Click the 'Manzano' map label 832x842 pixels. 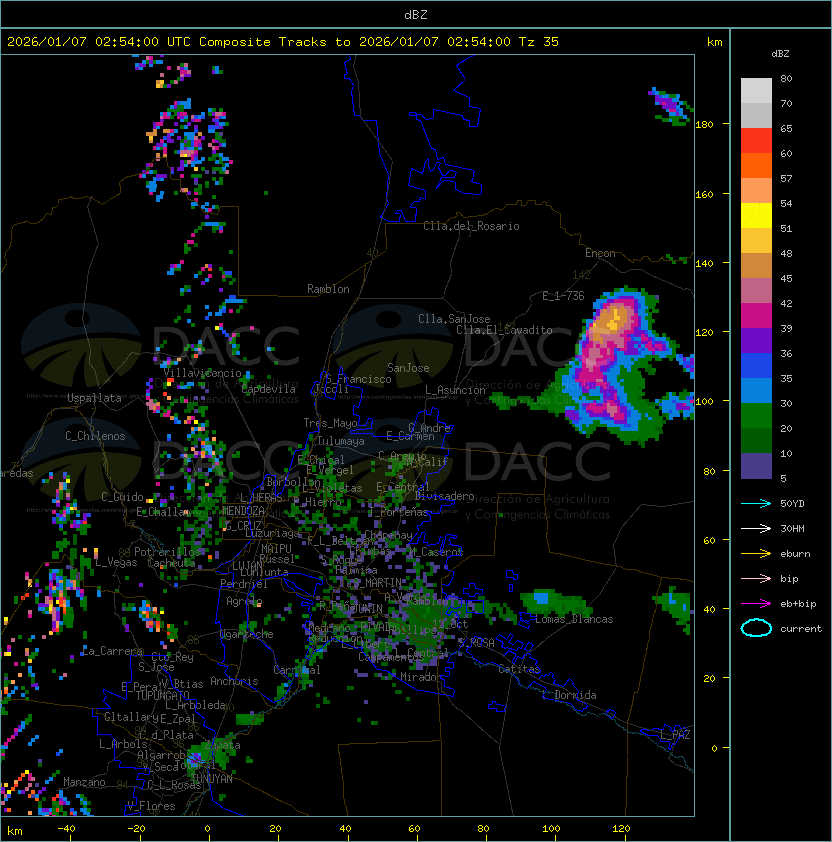tap(84, 782)
